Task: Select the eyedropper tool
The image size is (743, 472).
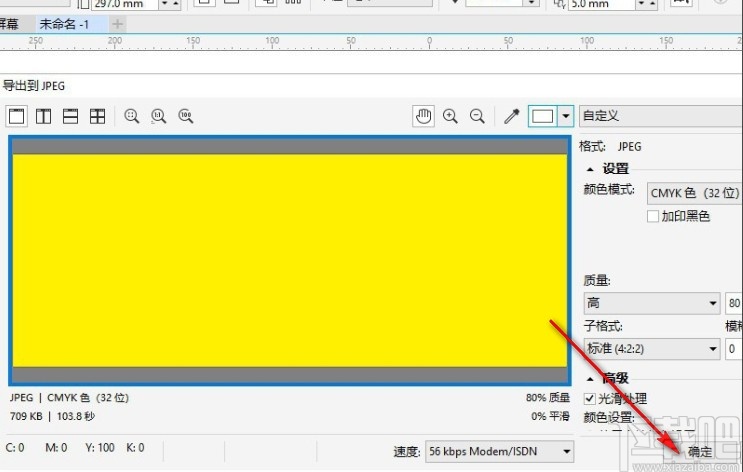Action: pyautogui.click(x=512, y=116)
